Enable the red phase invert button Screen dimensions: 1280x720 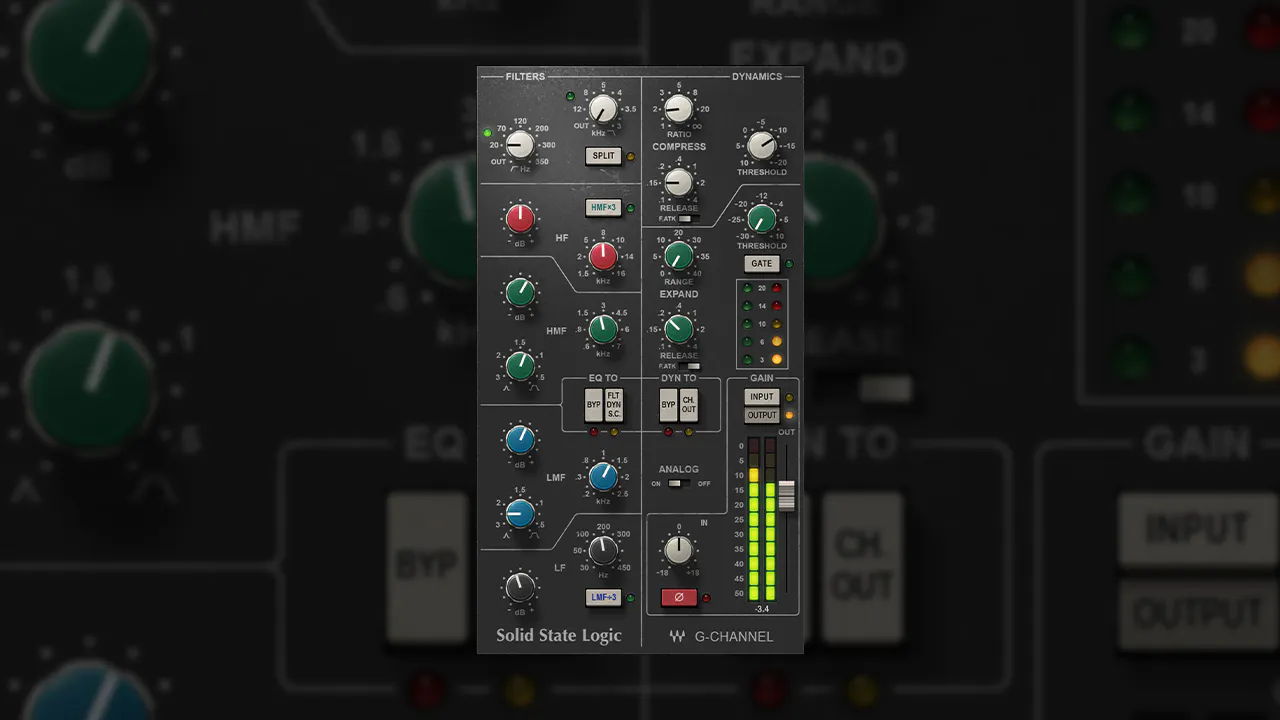click(679, 597)
